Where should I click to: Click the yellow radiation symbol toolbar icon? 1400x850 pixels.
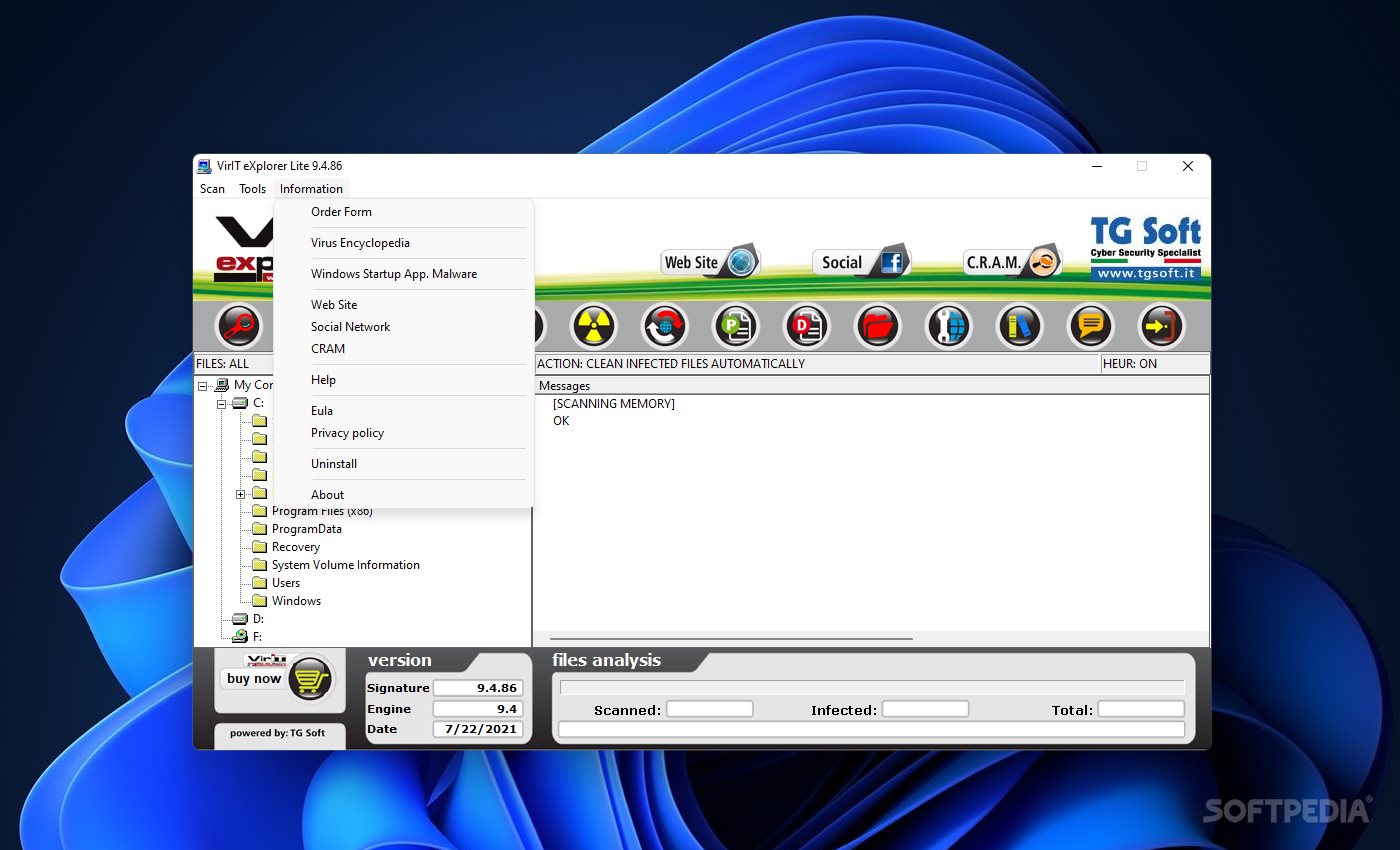click(594, 326)
